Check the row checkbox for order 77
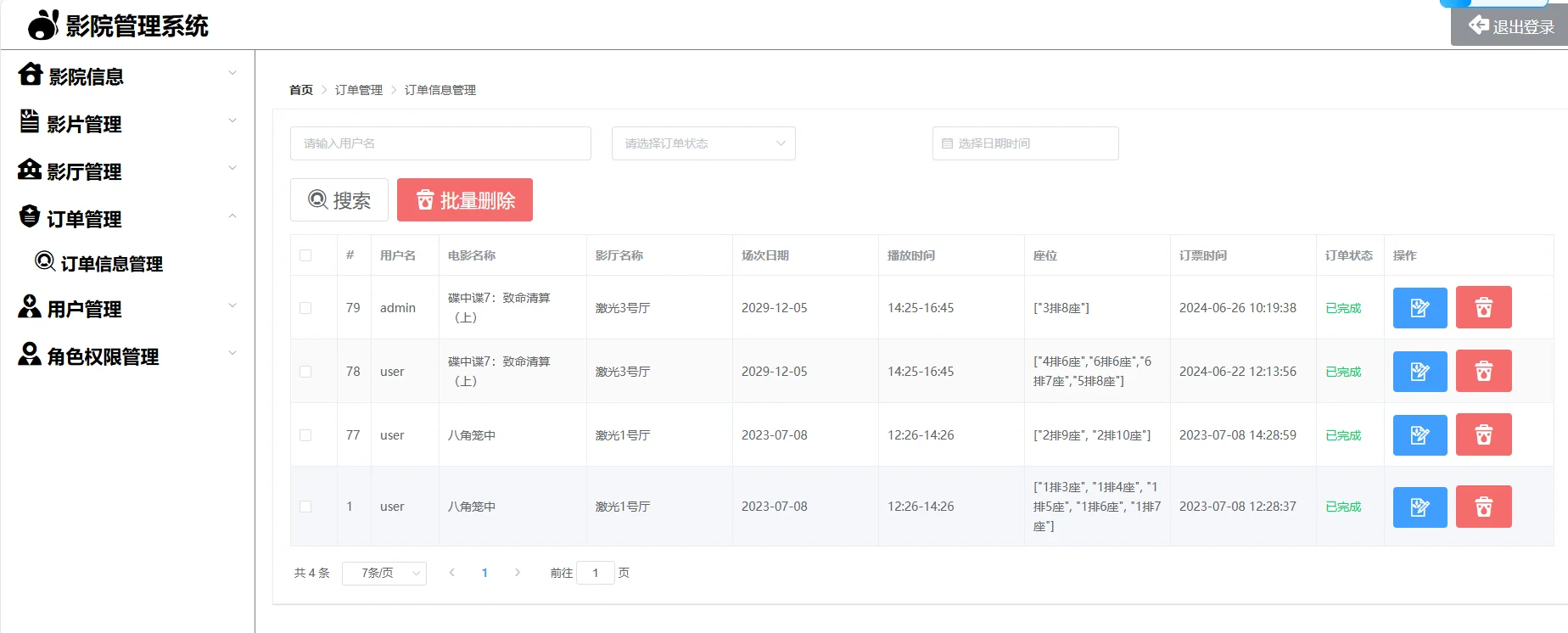Image resolution: width=1568 pixels, height=633 pixels. click(x=305, y=435)
